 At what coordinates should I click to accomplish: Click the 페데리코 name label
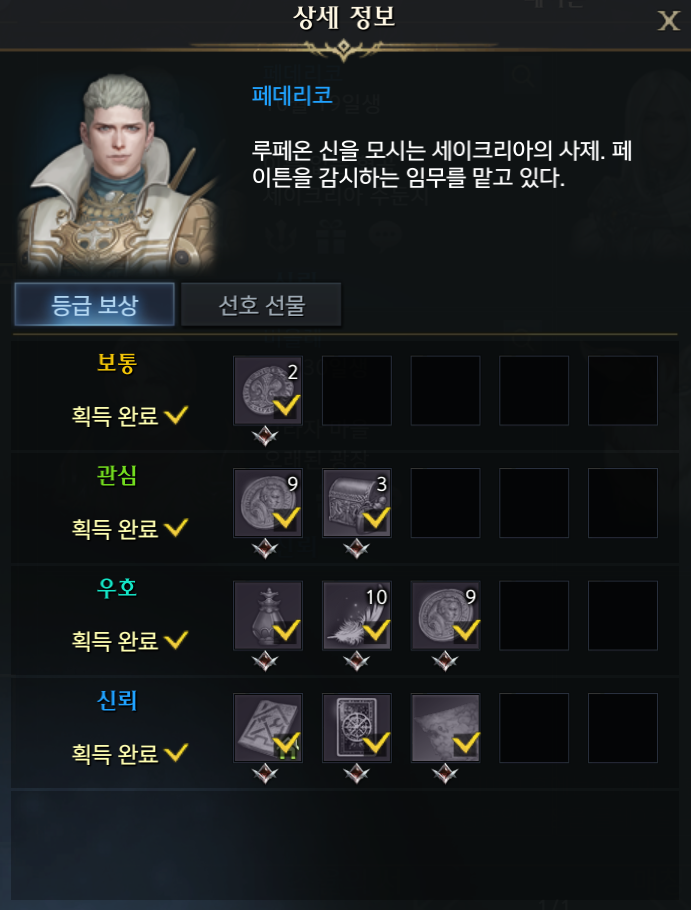(292, 95)
